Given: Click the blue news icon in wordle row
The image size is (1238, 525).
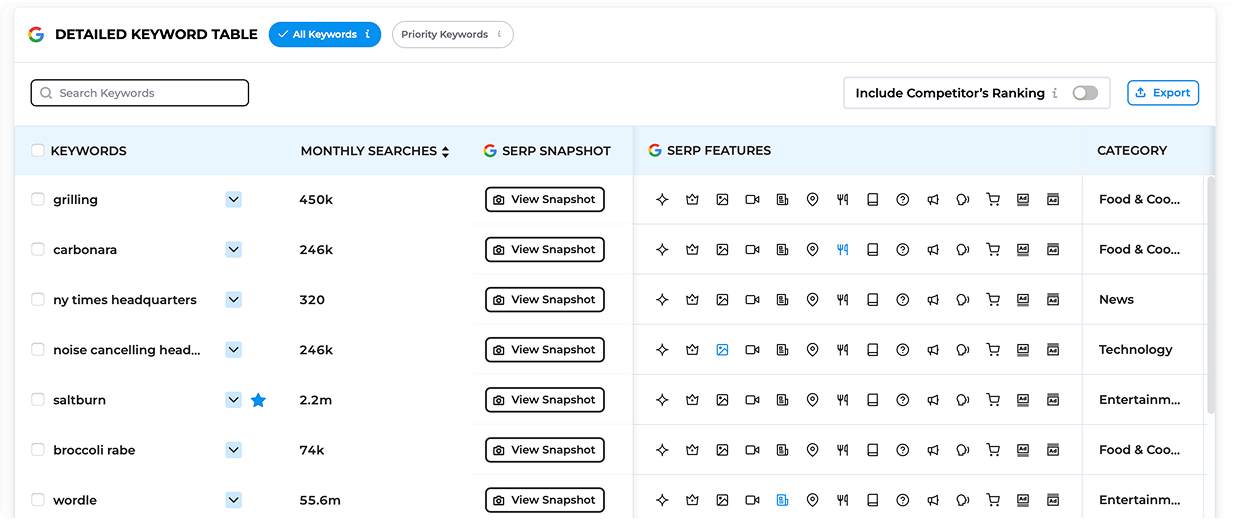Looking at the screenshot, I should pos(782,500).
